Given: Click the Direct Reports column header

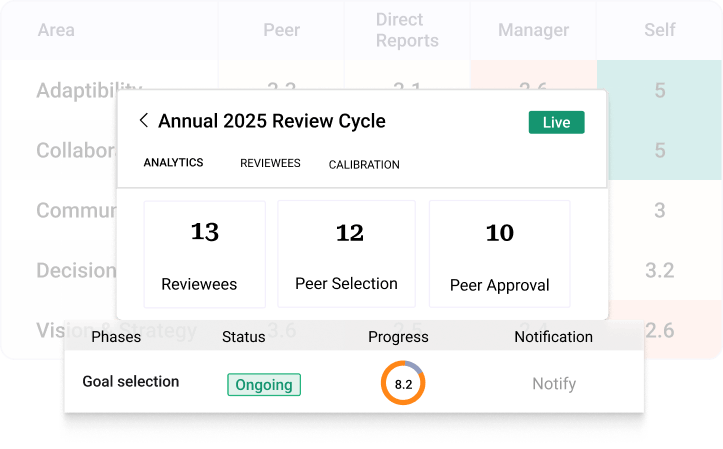Looking at the screenshot, I should click(x=407, y=30).
